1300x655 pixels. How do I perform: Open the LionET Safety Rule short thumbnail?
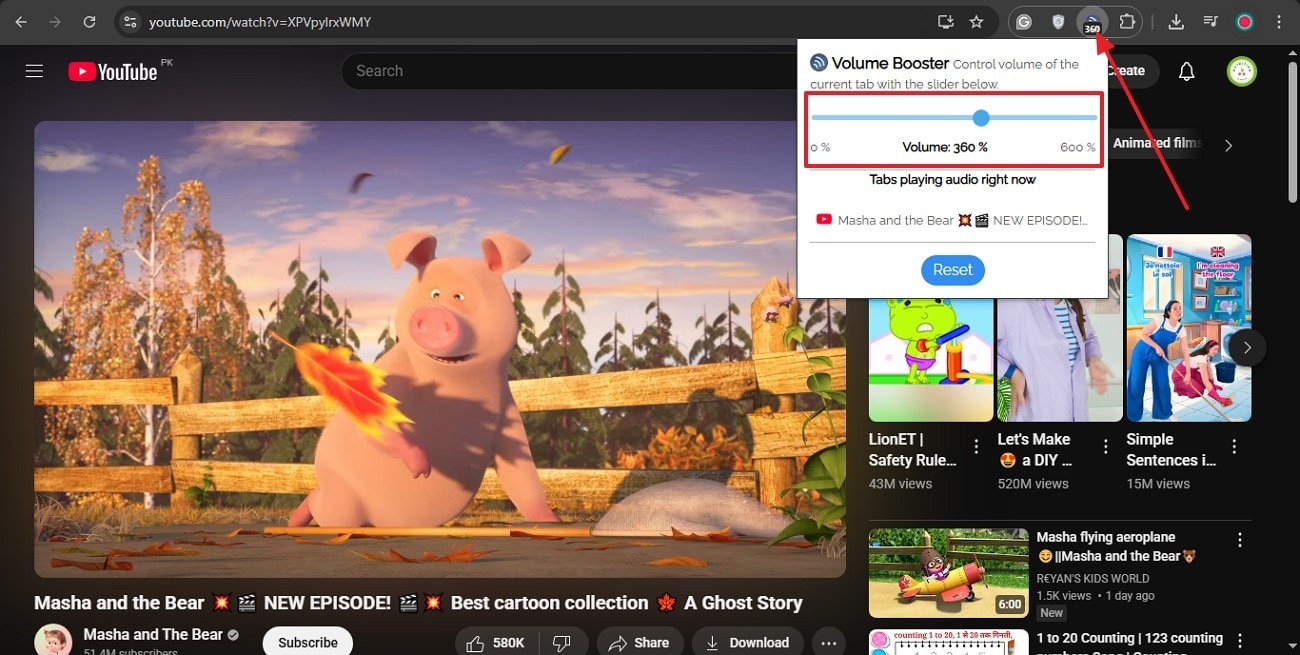(x=931, y=360)
